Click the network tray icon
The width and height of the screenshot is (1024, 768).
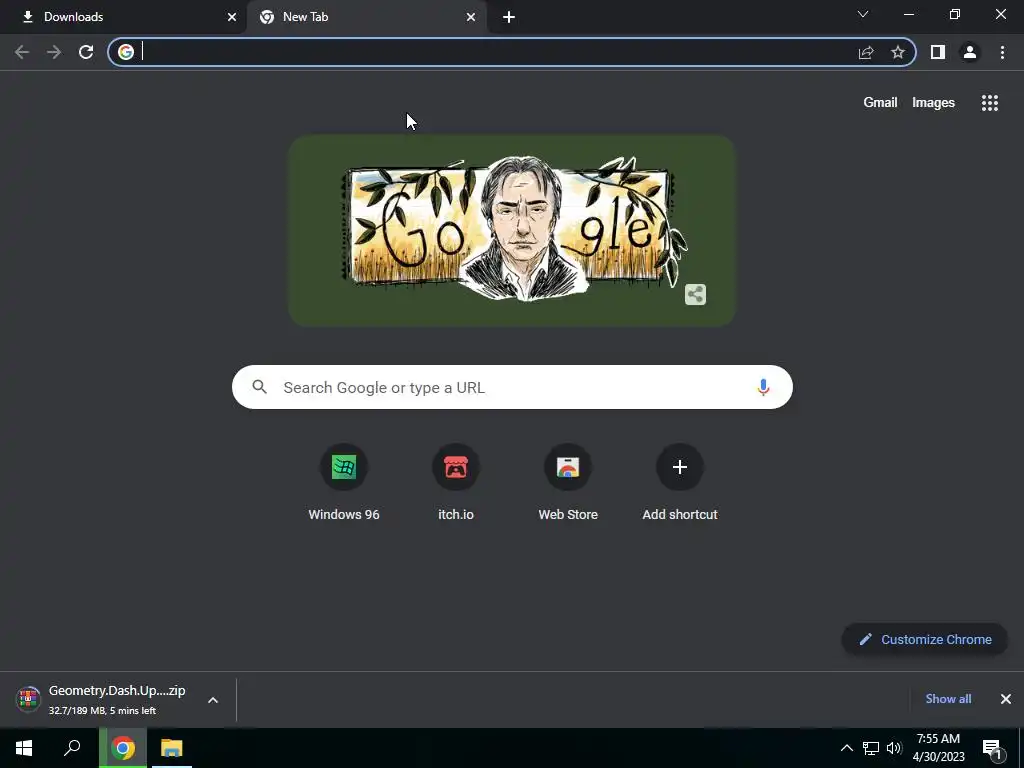click(871, 748)
